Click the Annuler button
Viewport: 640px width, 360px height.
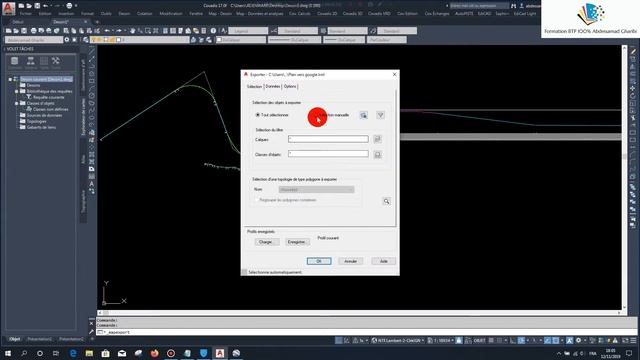click(x=350, y=261)
